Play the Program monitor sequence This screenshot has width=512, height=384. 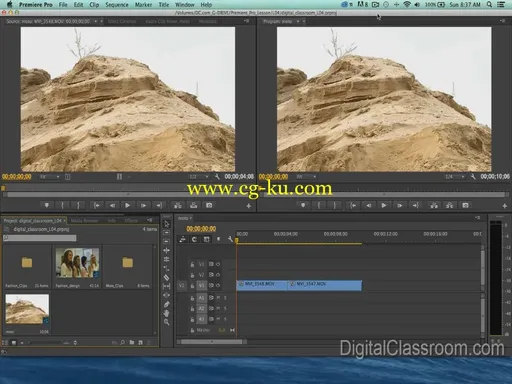384,205
